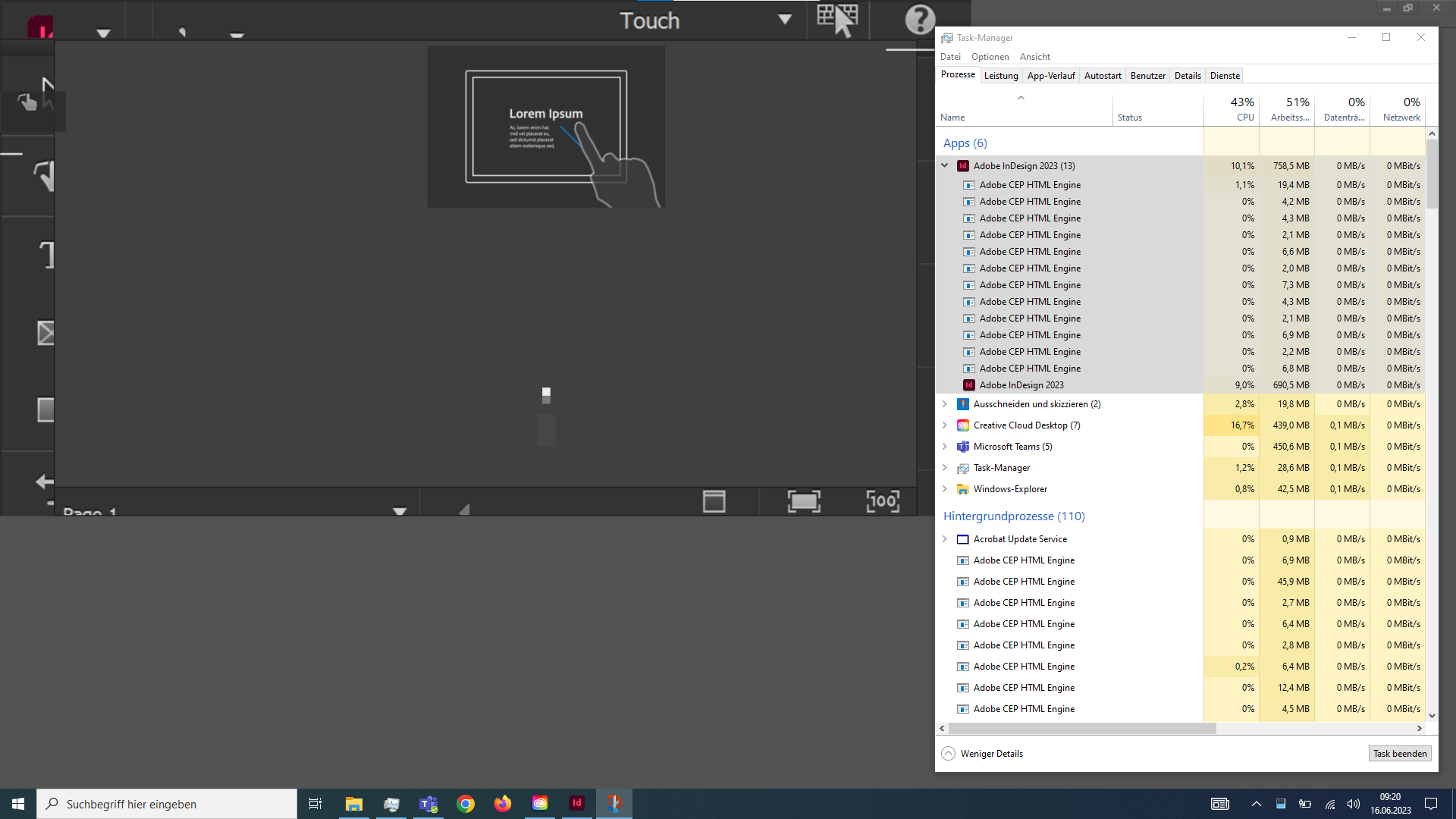1456x819 pixels.
Task: Open the Touch workspace dropdown
Action: pyautogui.click(x=785, y=20)
